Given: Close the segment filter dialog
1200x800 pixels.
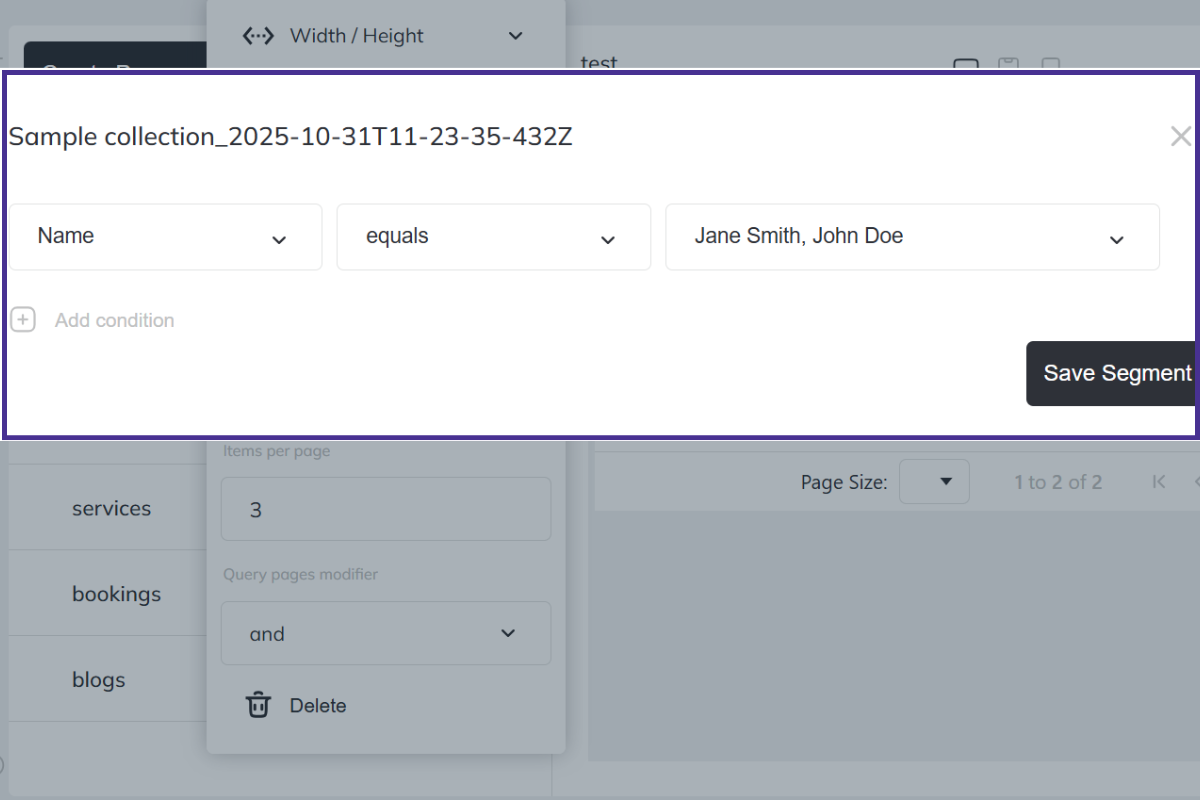Looking at the screenshot, I should click(x=1180, y=137).
